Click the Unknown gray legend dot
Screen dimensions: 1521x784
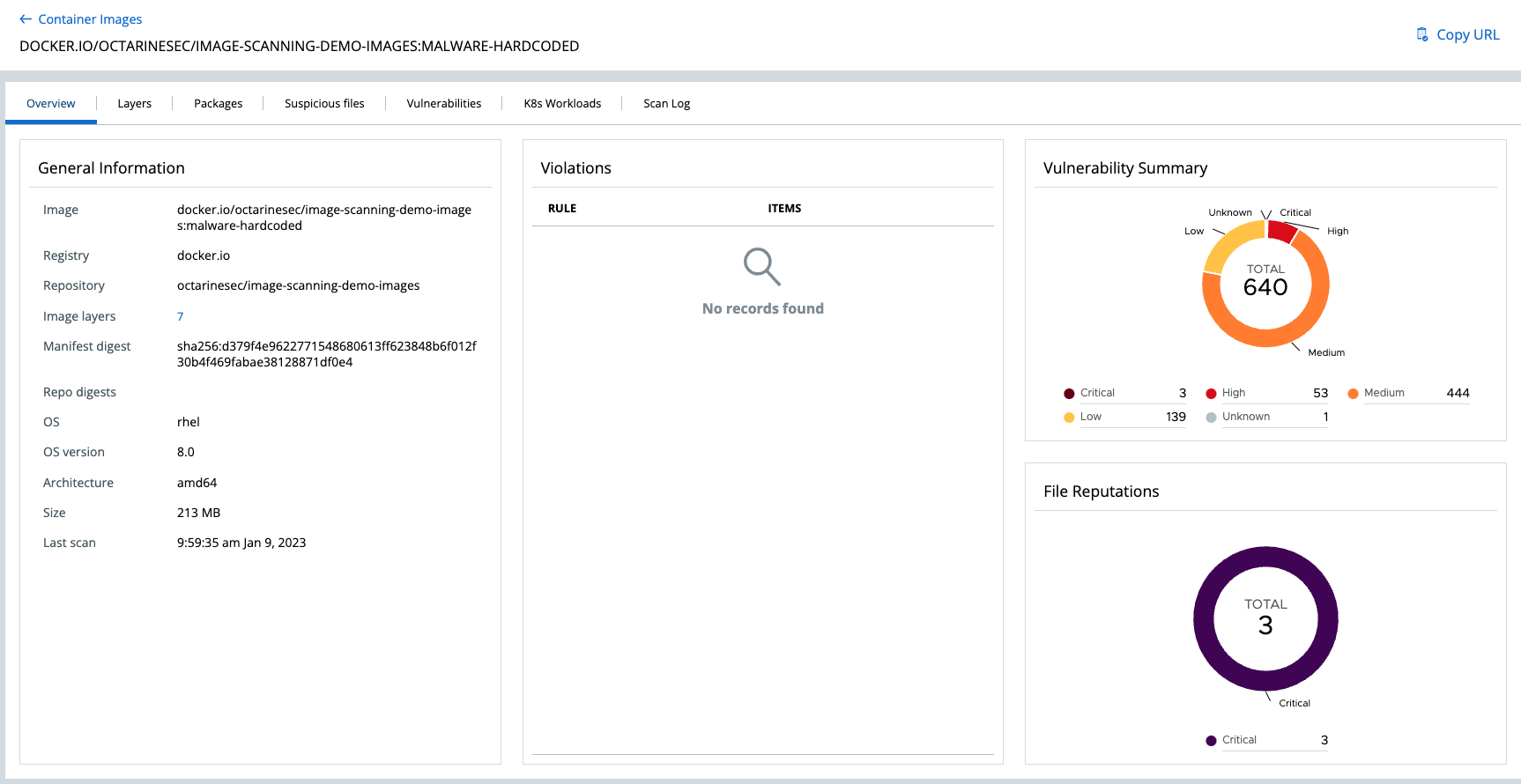tap(1211, 418)
